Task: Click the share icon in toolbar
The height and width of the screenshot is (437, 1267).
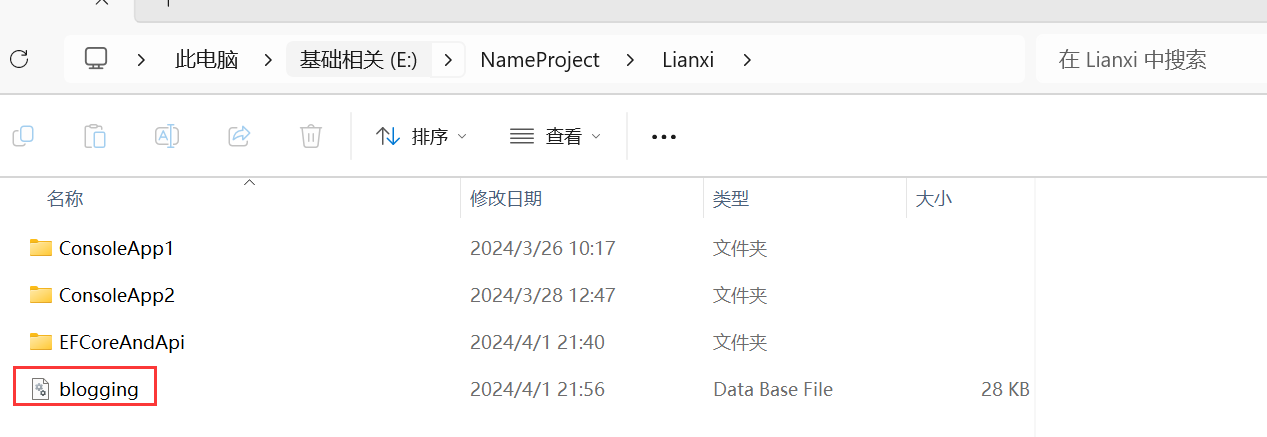Action: click(239, 136)
